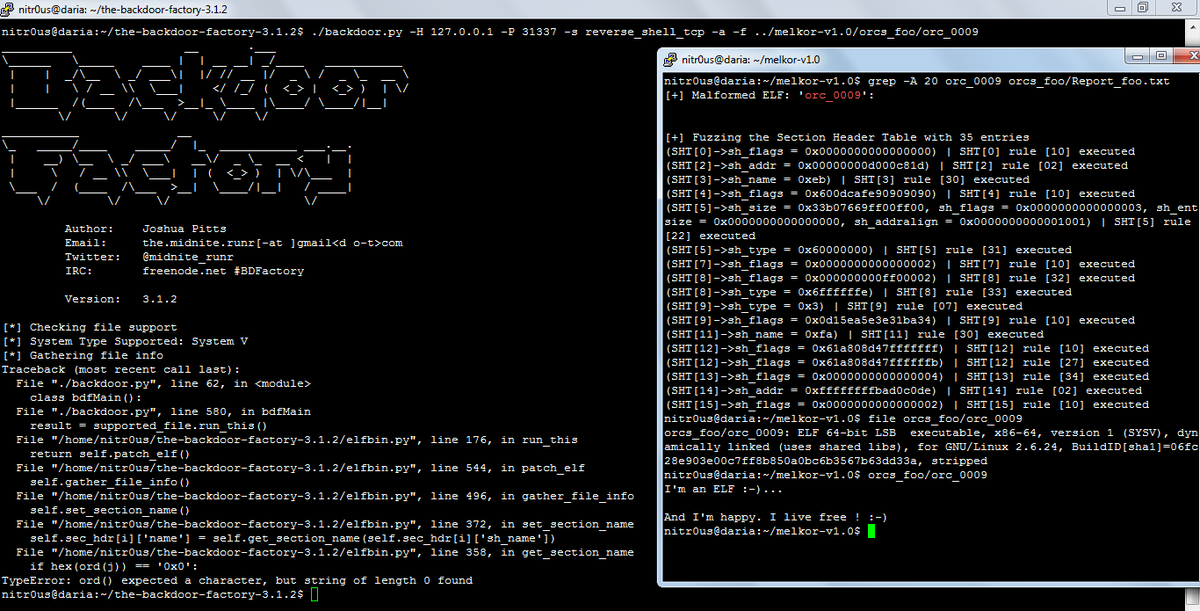The image size is (1200, 611).
Task: Maximize the melkor-v1.0 terminal window
Action: point(1160,56)
